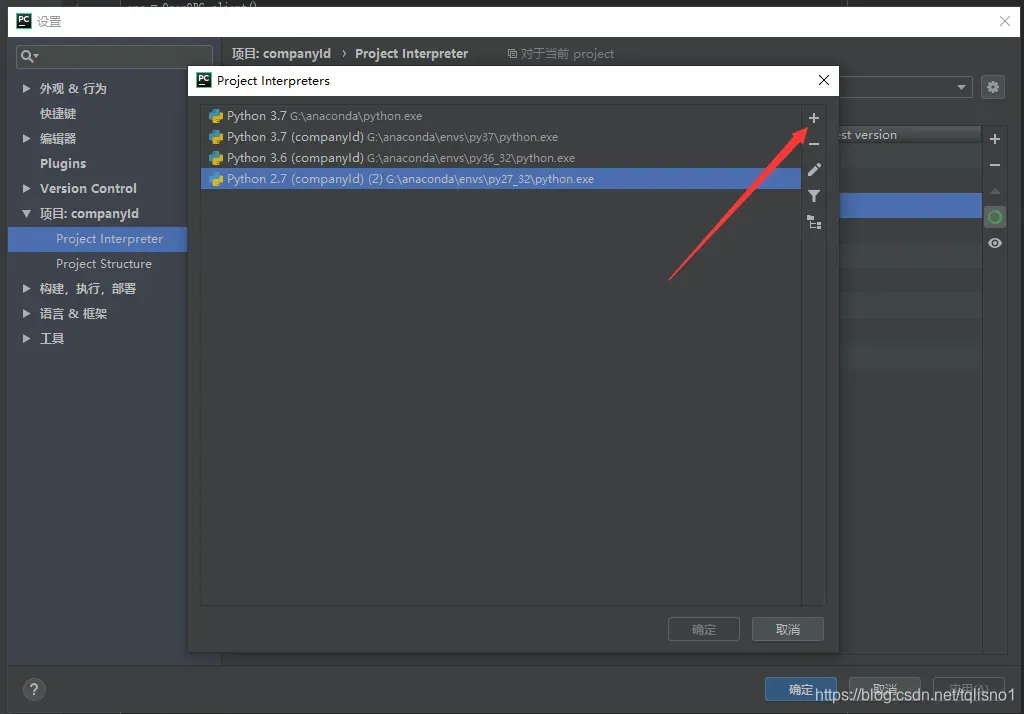Select Python 3.6 (companyId) py36_32 interpreter

(501, 157)
